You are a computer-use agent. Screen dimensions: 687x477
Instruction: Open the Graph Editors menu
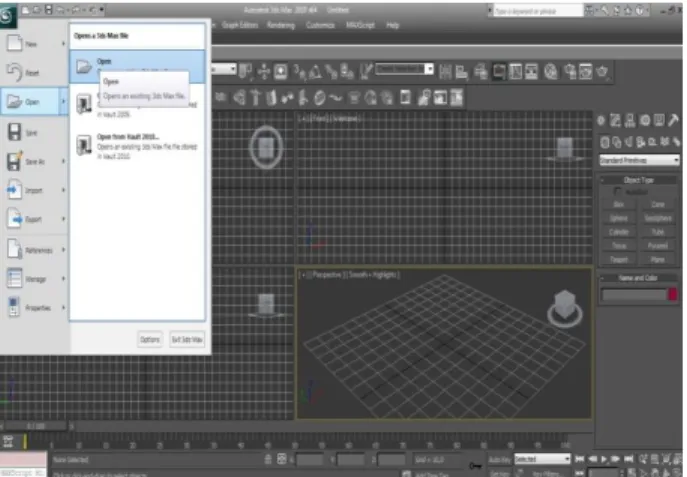[x=240, y=25]
